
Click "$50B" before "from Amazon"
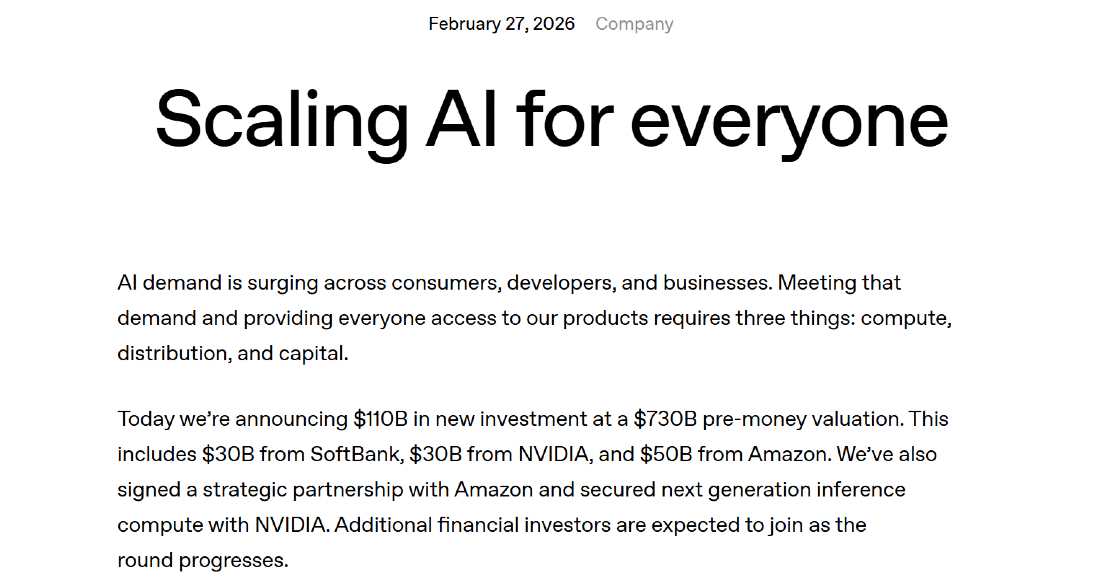[x=665, y=454]
